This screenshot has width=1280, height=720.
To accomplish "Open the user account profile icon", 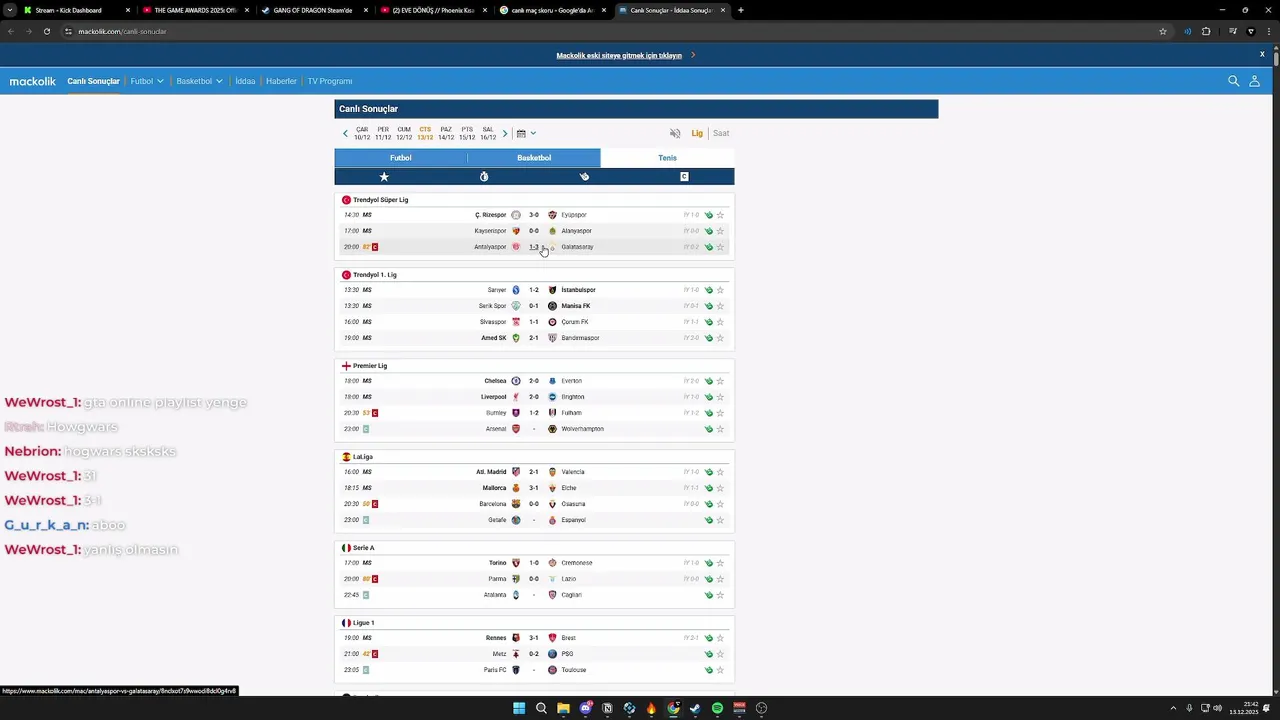I will (x=1254, y=81).
